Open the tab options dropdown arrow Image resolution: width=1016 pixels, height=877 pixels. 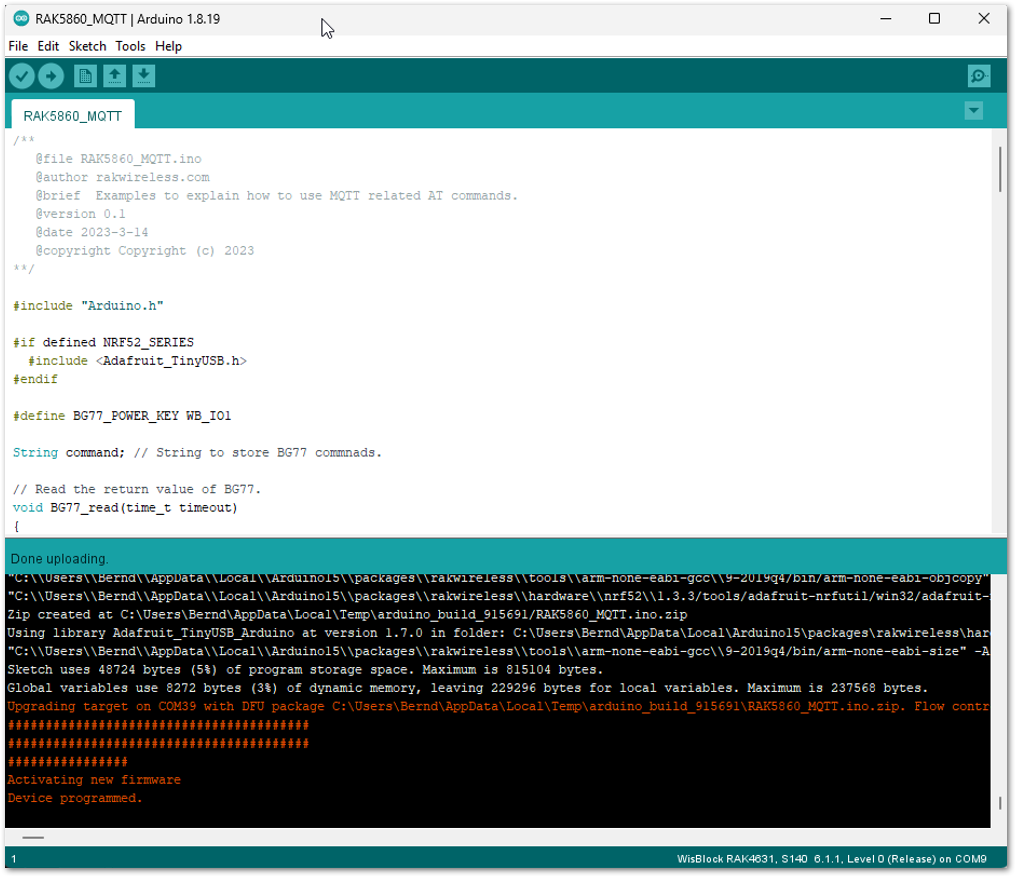point(973,111)
